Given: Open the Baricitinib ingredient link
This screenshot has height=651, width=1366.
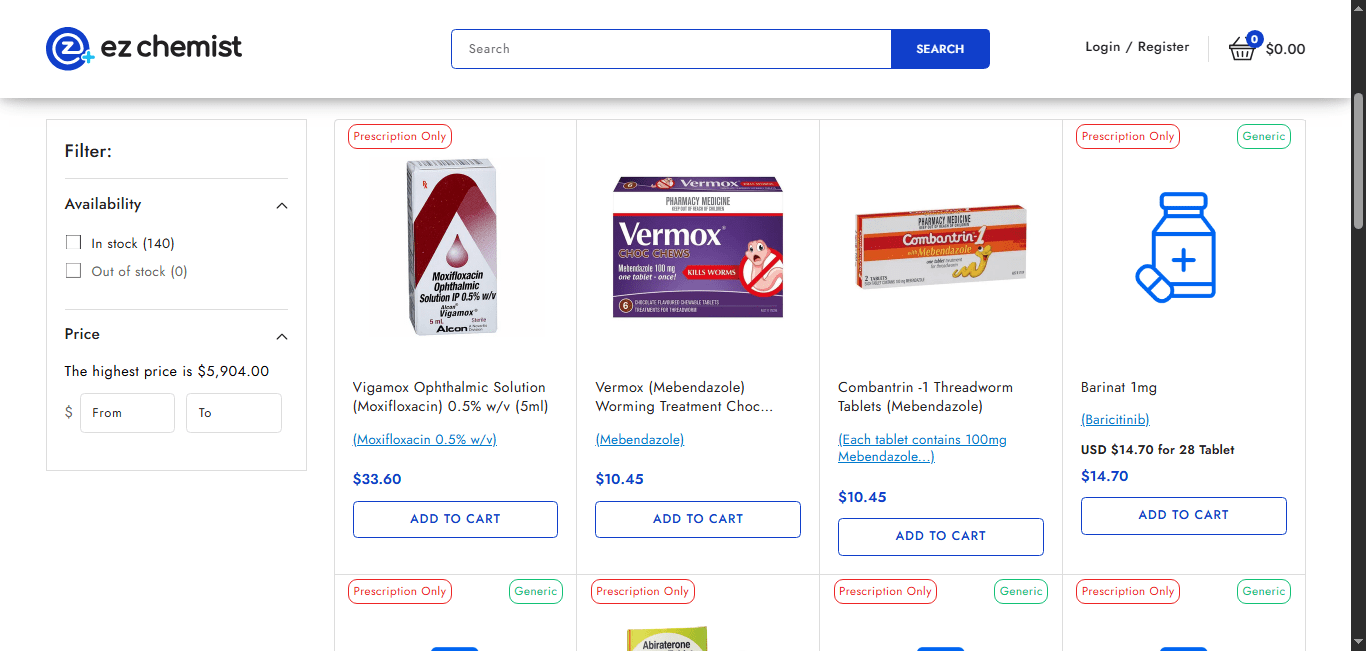Looking at the screenshot, I should click(x=1115, y=420).
